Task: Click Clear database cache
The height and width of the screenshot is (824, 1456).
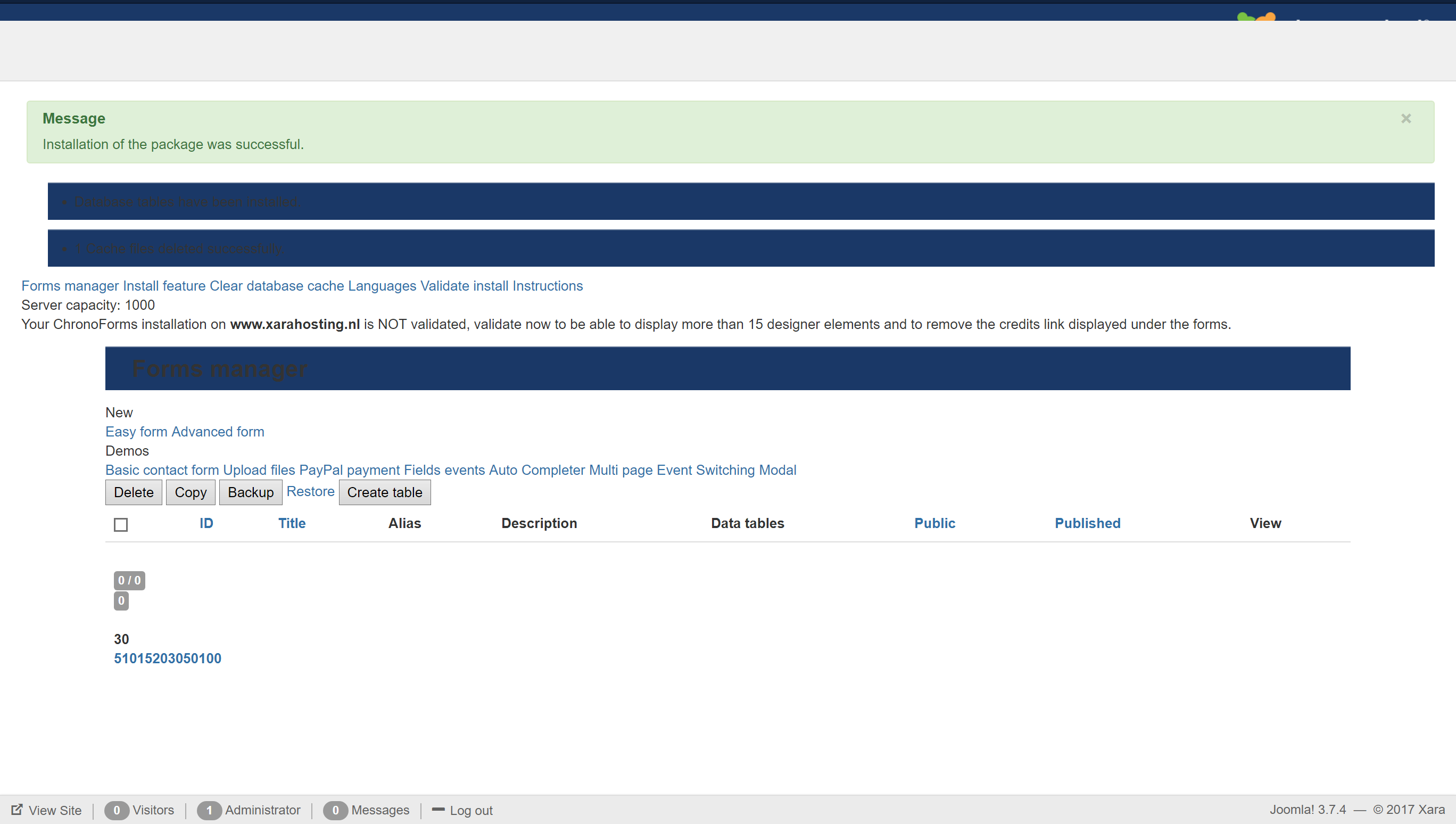Action: coord(277,286)
